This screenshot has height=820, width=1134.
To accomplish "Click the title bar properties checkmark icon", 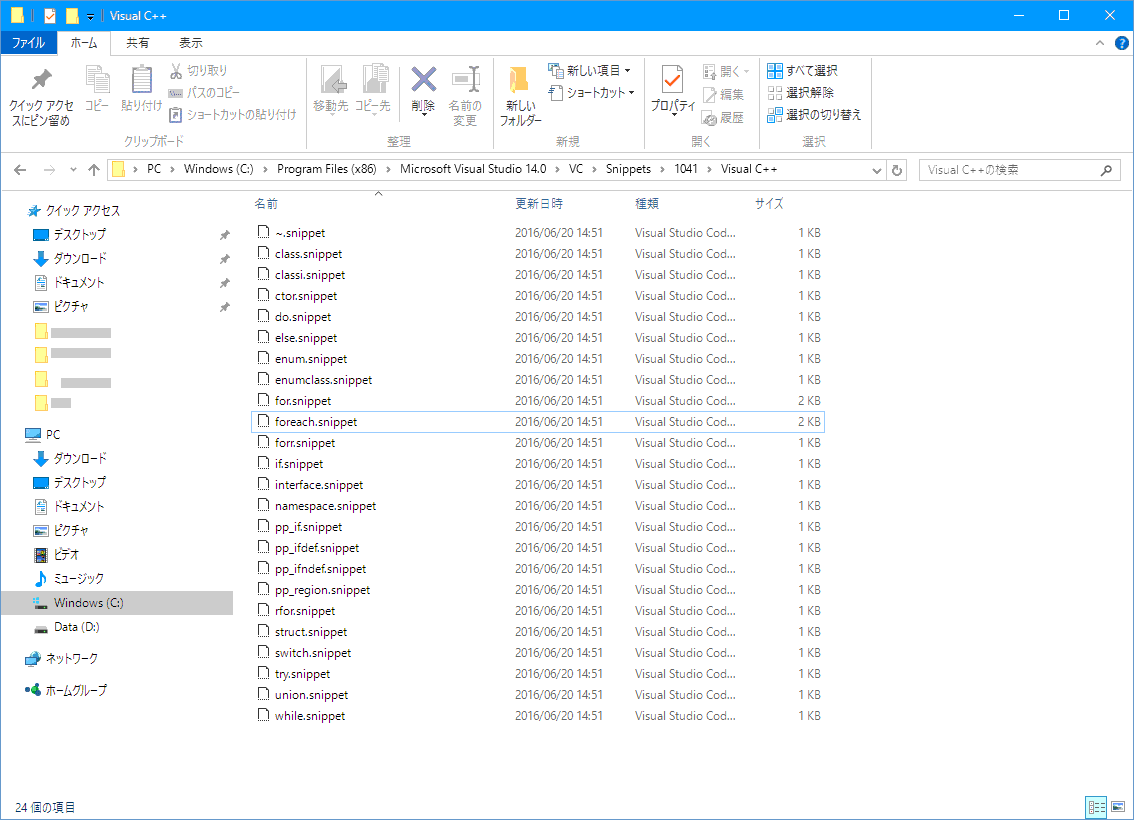I will coord(50,15).
